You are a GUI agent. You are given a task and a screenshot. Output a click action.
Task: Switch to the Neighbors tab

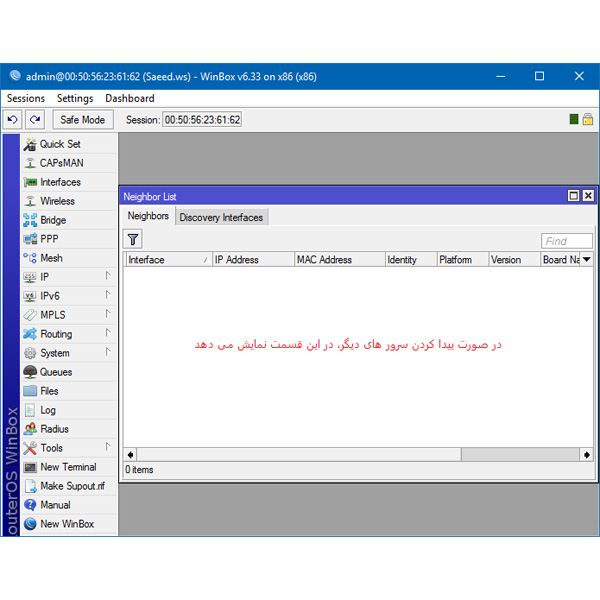click(148, 216)
